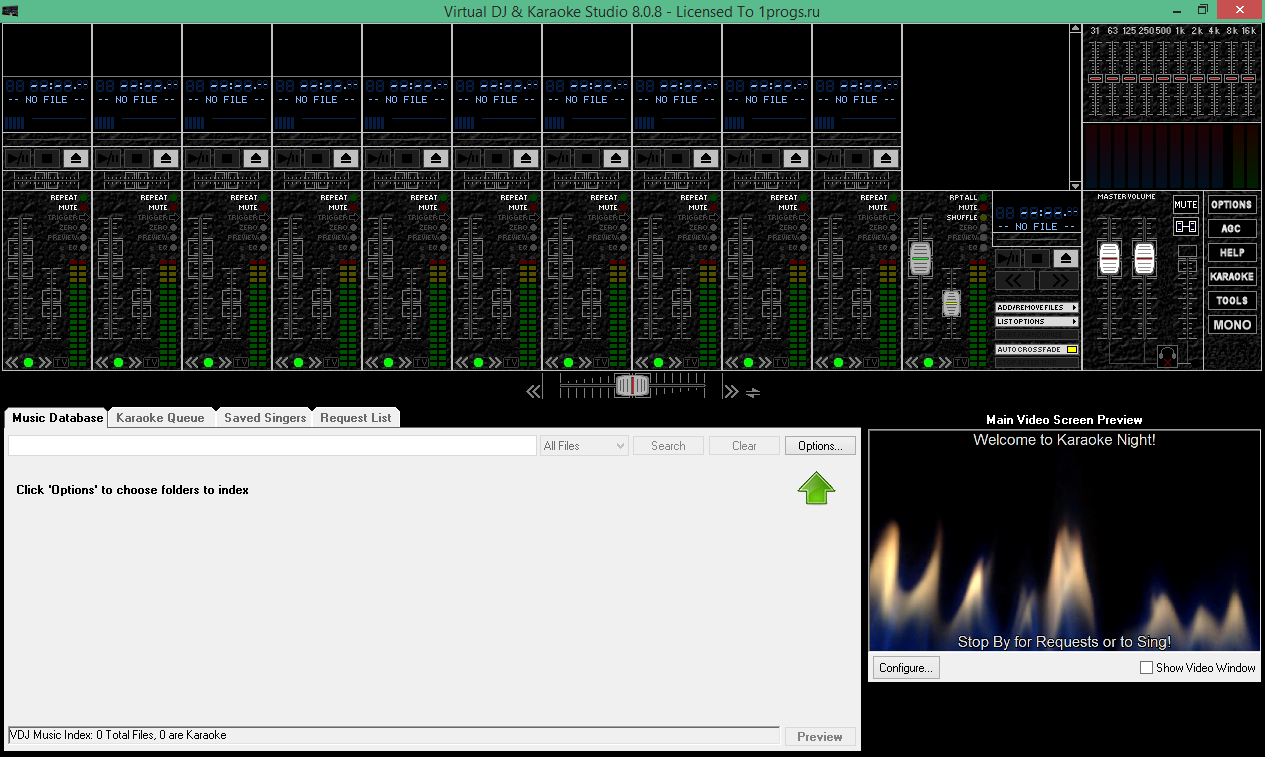Skip to next track in playlist player
Screen dimensions: 1265x757
click(1058, 281)
